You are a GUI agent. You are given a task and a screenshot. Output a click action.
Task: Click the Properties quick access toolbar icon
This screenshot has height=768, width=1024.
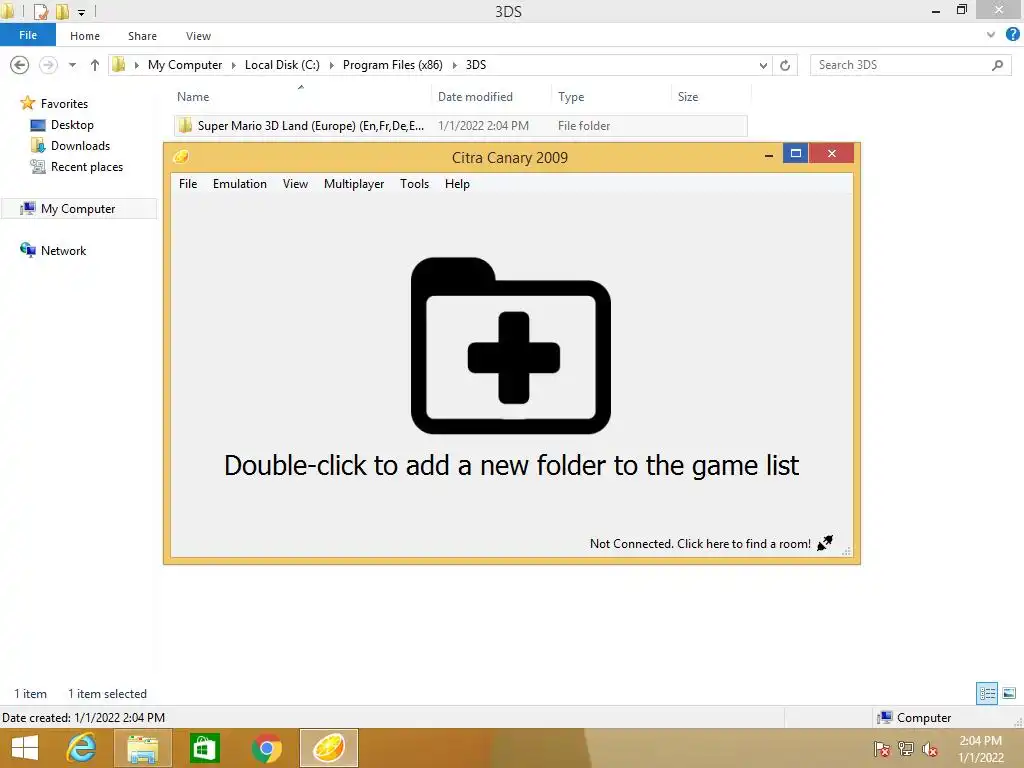point(41,11)
